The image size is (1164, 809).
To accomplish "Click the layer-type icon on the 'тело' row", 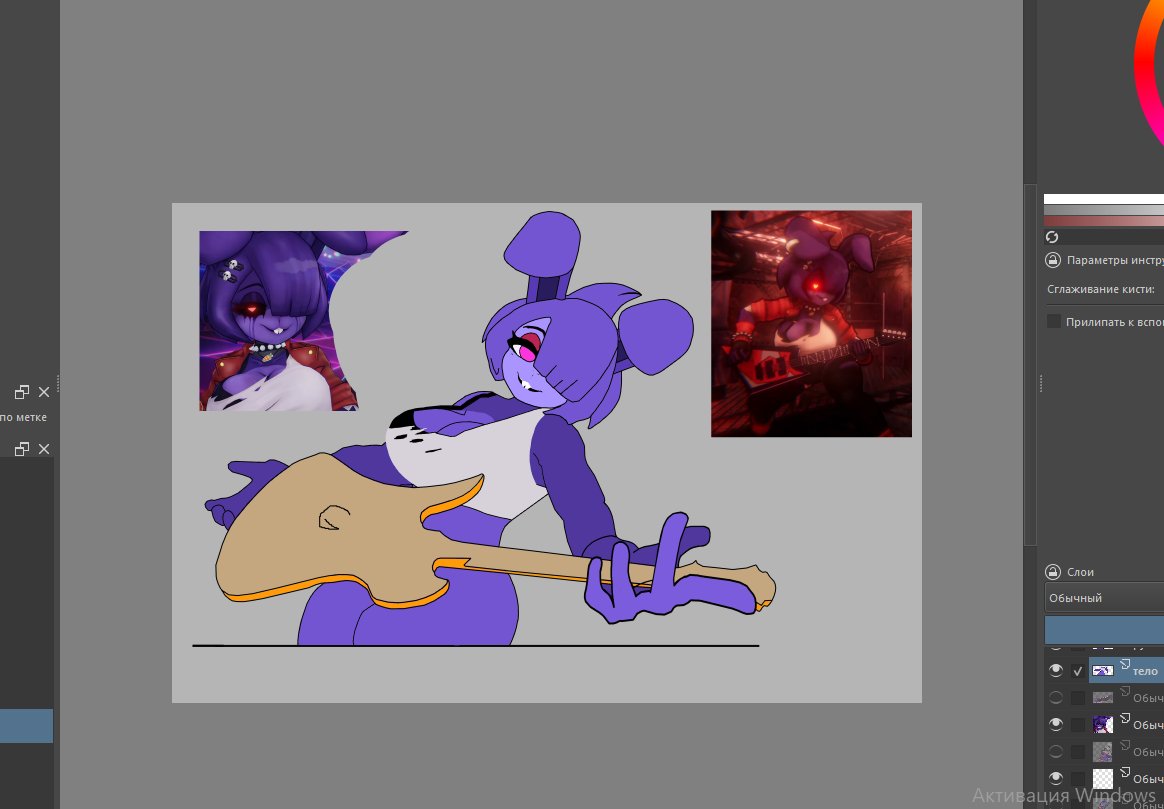I will pos(1124,664).
